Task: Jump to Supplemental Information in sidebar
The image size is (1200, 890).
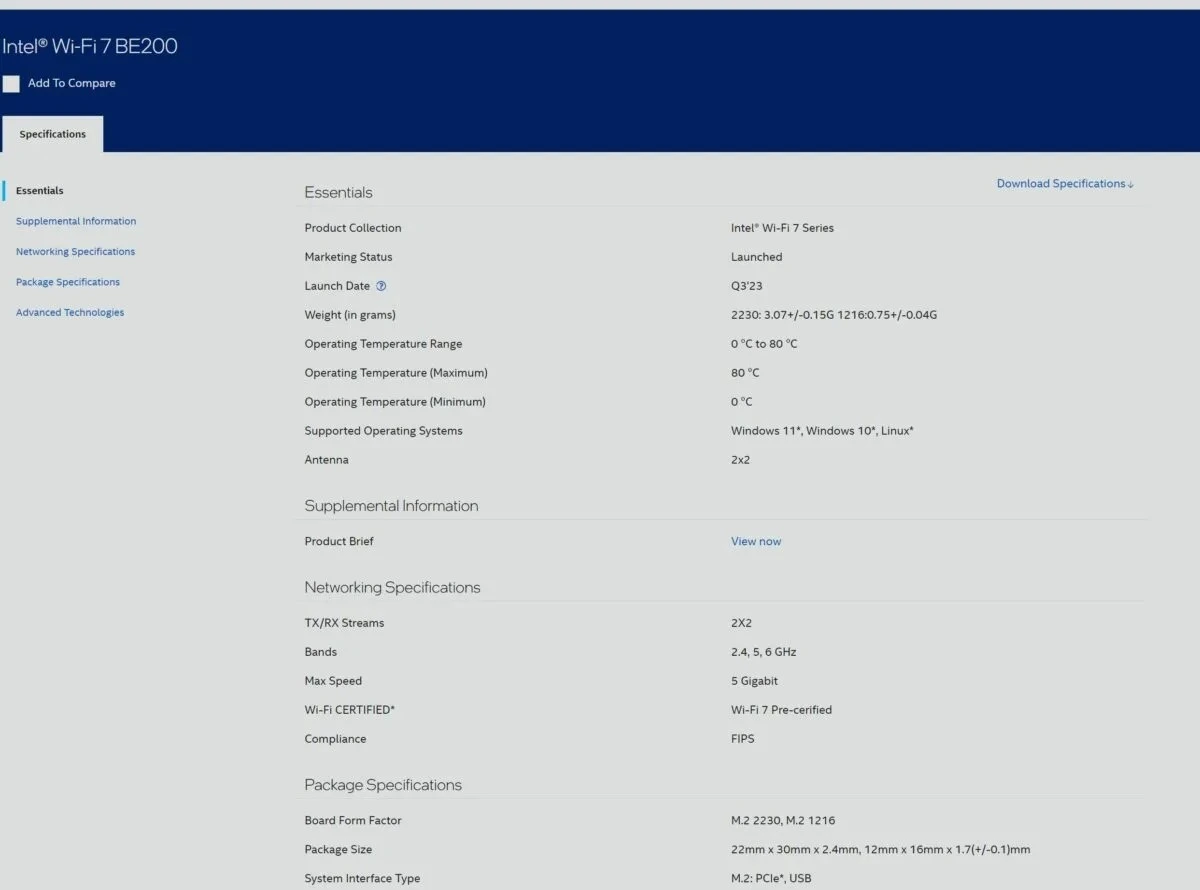Action: 76,221
